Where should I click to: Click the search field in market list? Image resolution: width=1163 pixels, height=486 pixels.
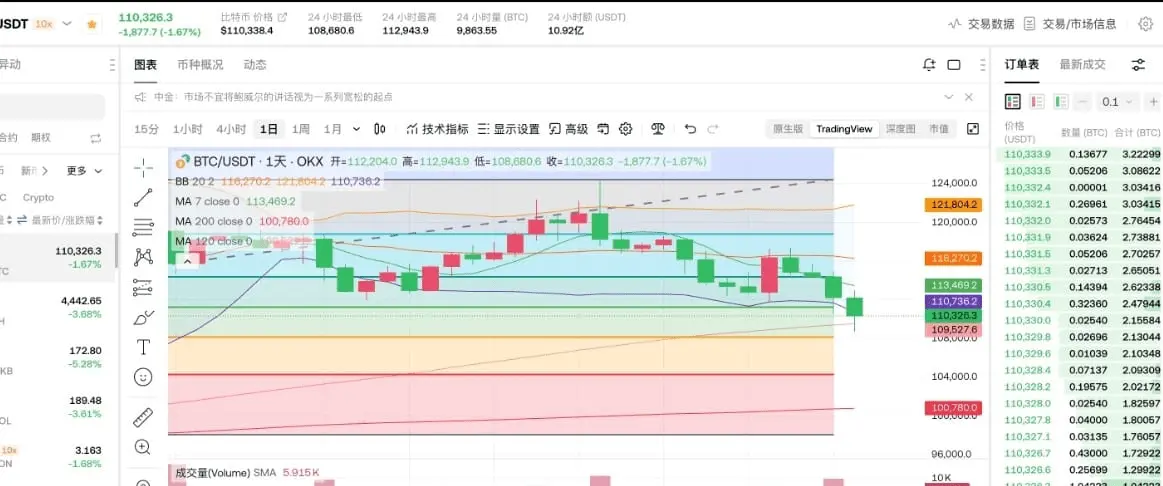(52, 107)
